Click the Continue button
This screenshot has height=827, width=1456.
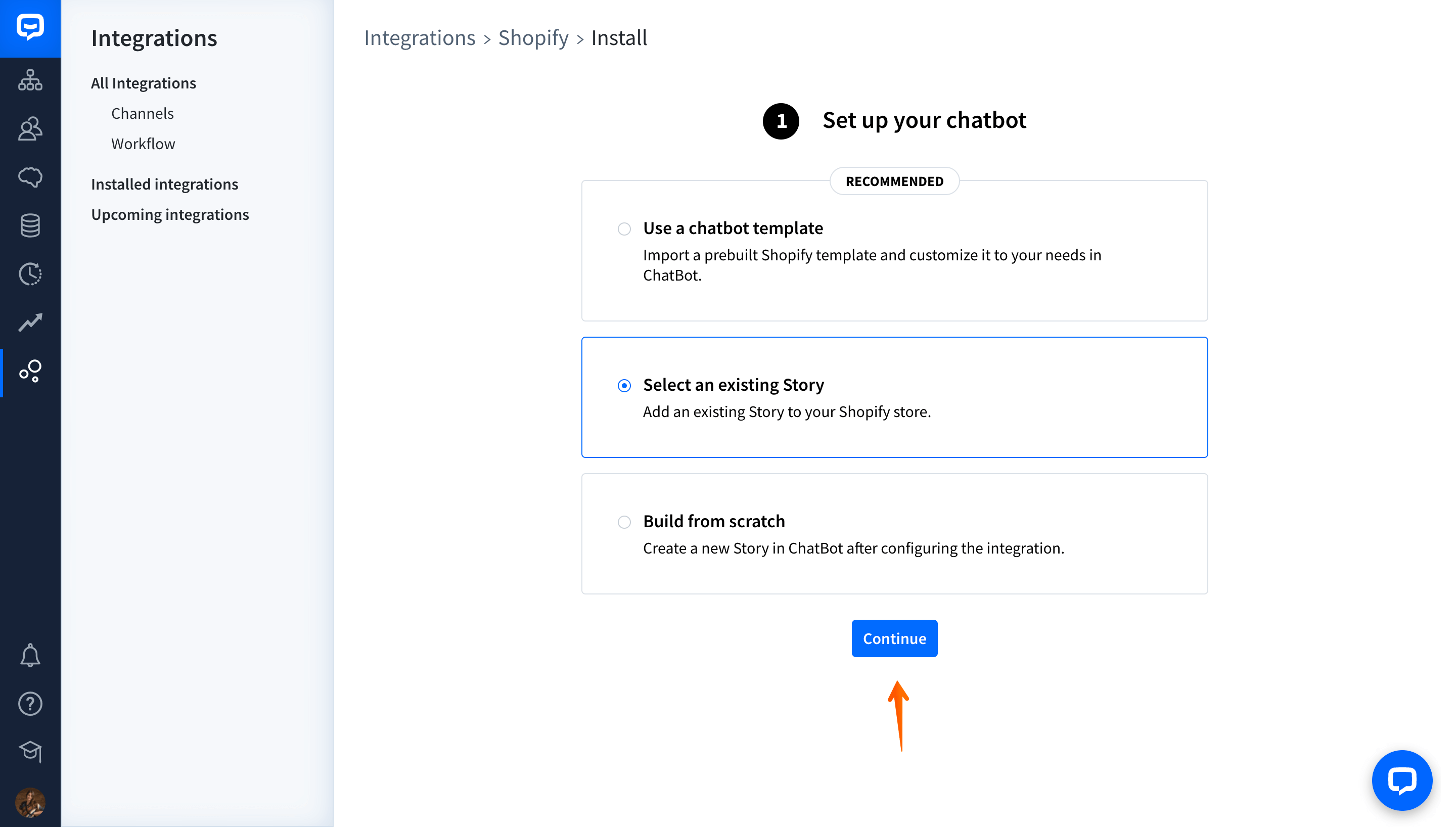click(894, 638)
